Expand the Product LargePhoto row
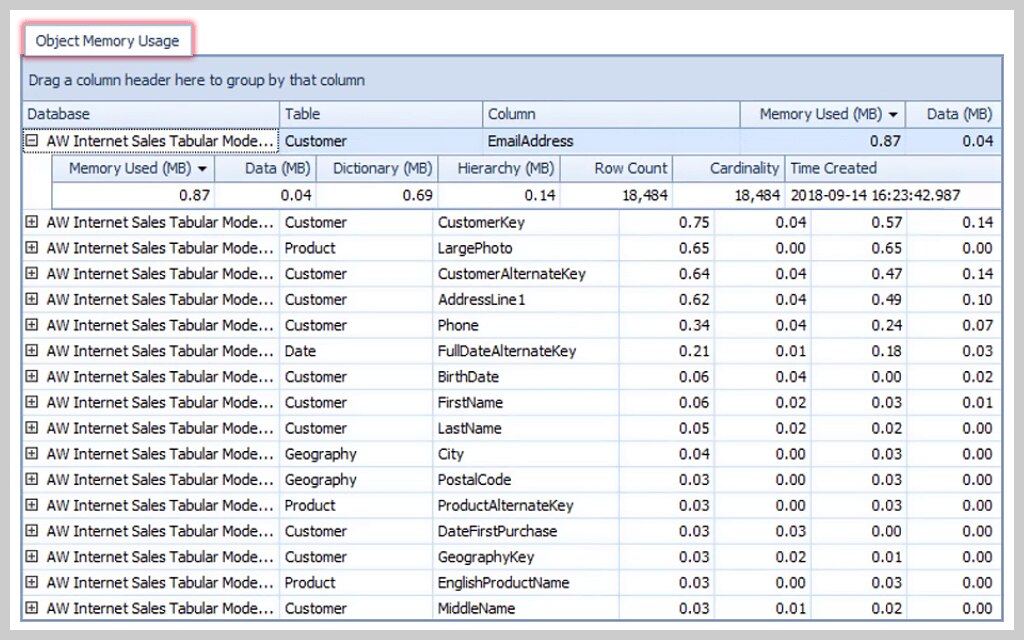 coord(31,247)
